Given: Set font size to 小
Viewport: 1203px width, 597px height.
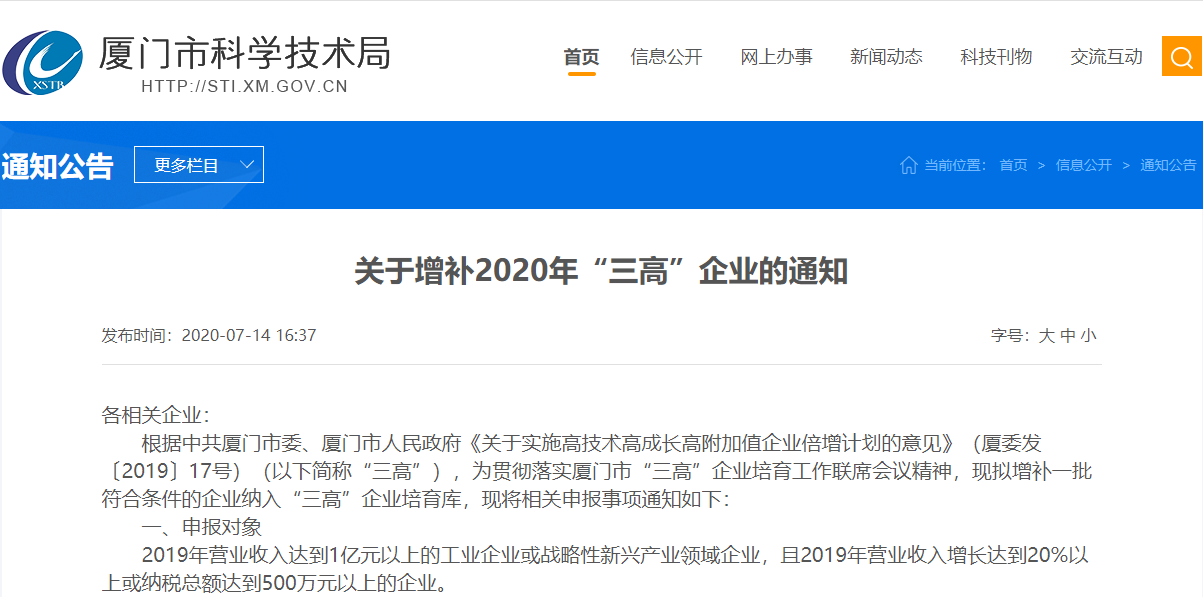Looking at the screenshot, I should (1088, 336).
